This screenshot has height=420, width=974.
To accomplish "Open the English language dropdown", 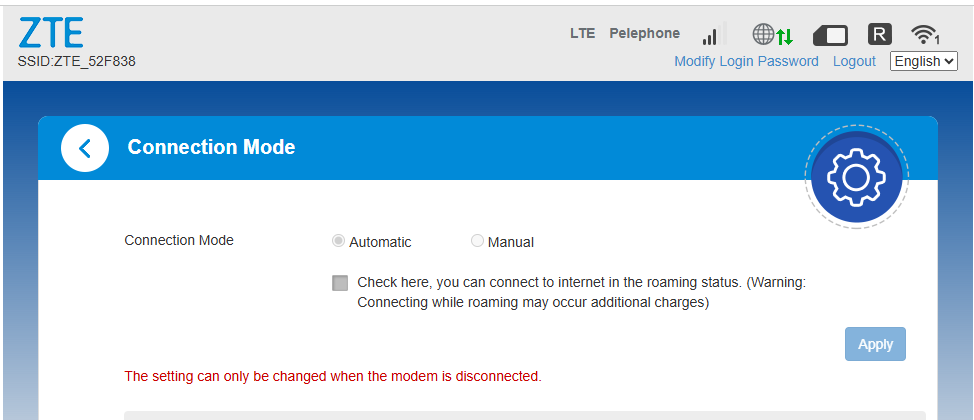I will click(924, 61).
